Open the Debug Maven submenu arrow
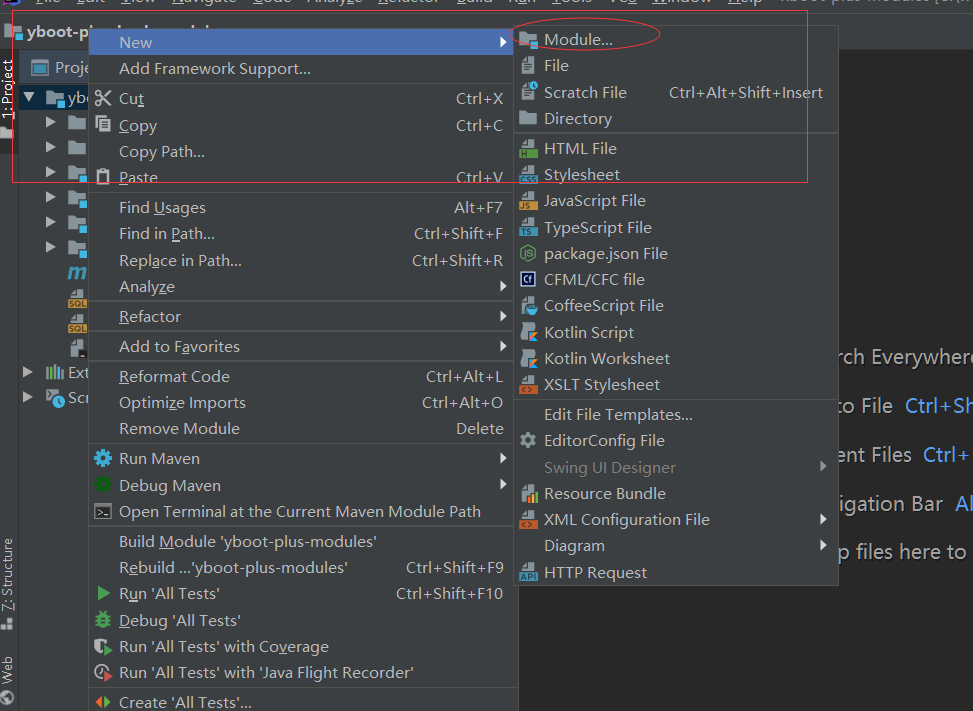The height and width of the screenshot is (711, 973). pos(503,484)
